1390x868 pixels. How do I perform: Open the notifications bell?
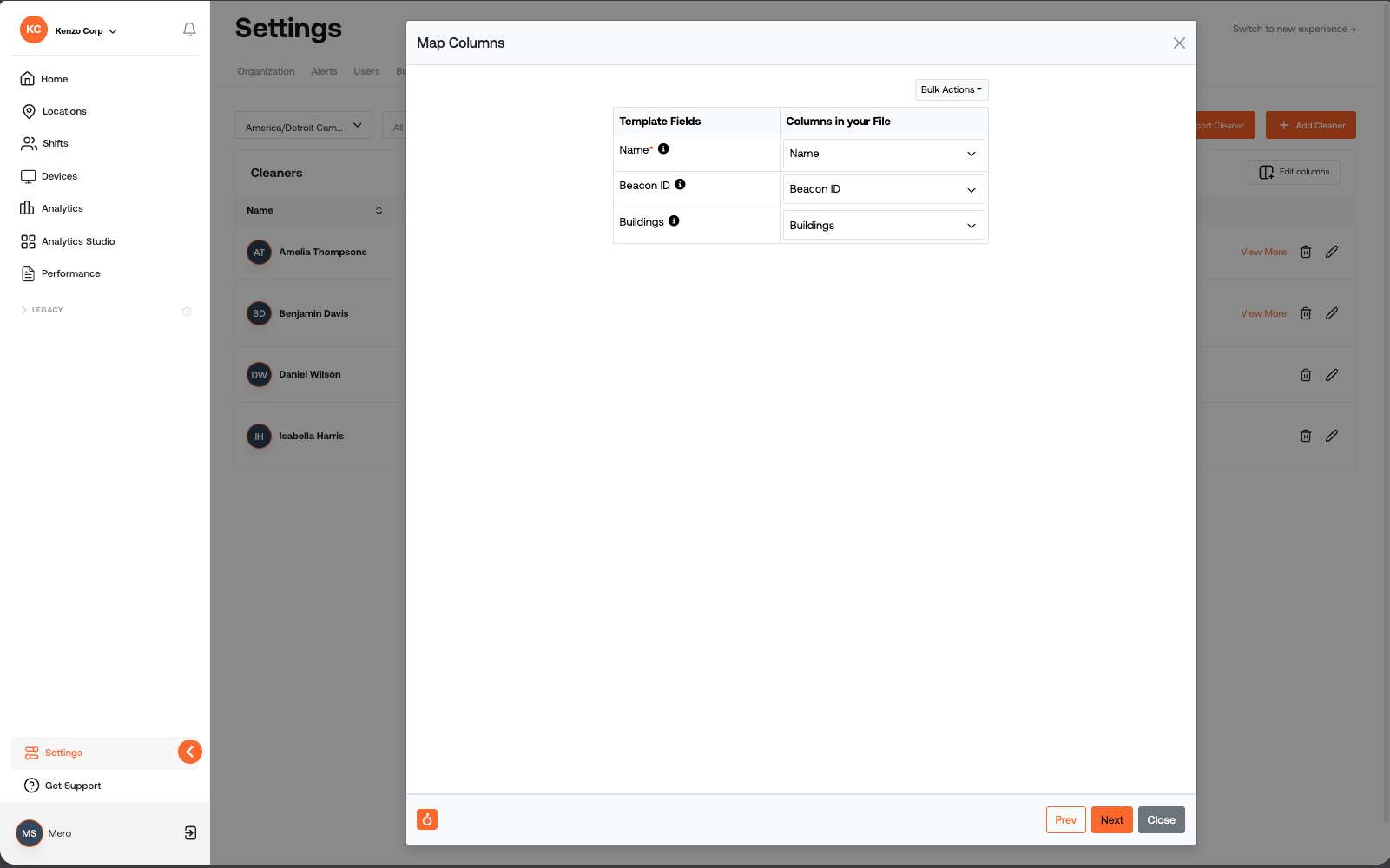pos(189,30)
